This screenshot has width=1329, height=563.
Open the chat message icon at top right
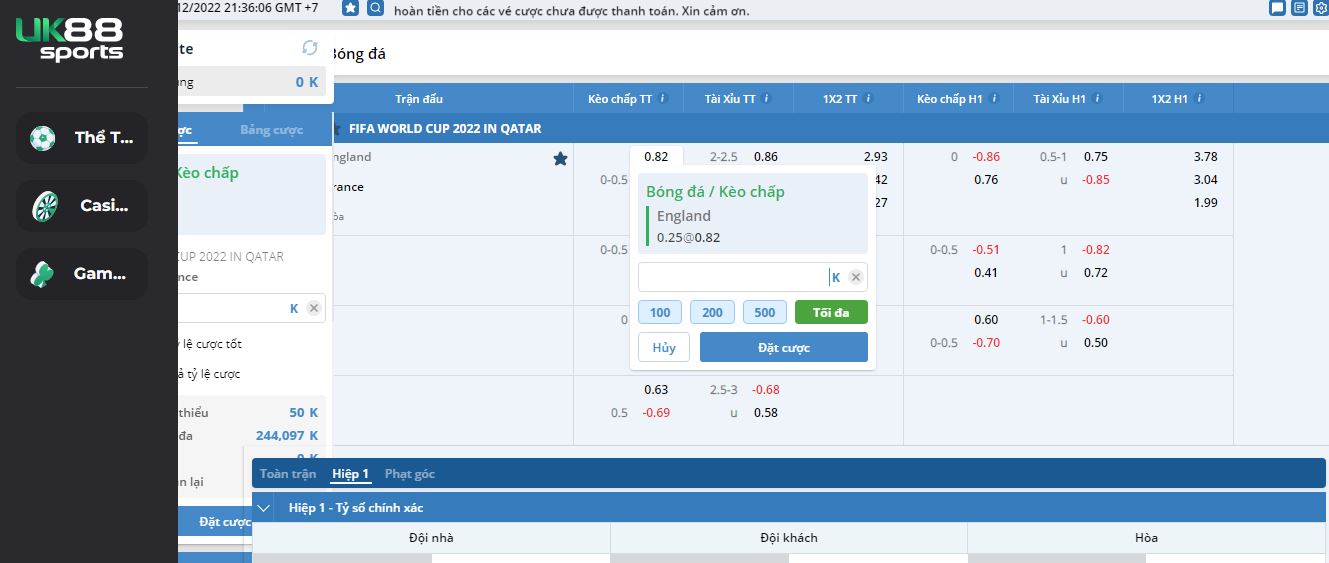(1278, 8)
